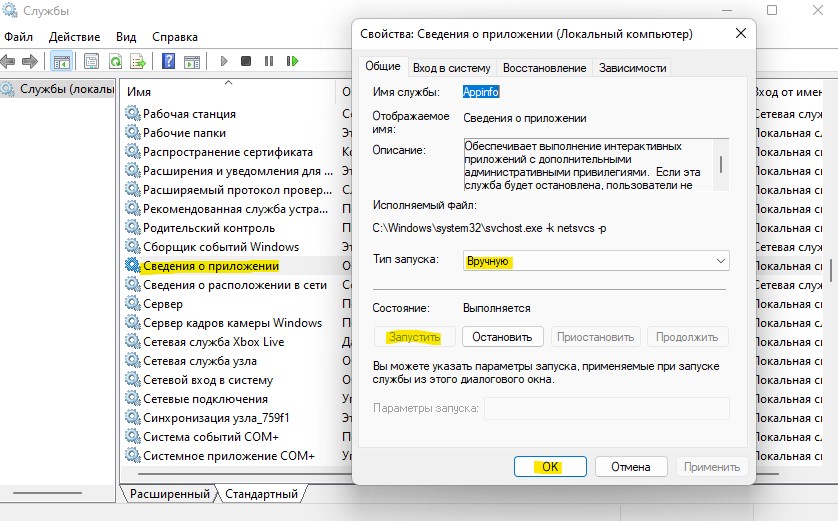
Task: Switch to the Общие tab
Action: (383, 66)
